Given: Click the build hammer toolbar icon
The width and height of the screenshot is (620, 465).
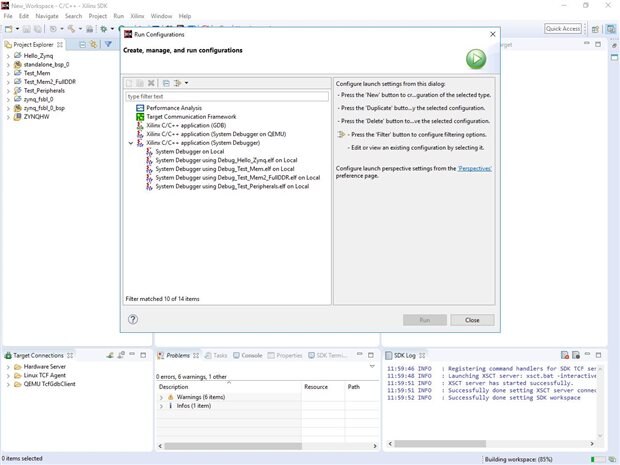Looking at the screenshot, I should (72, 29).
